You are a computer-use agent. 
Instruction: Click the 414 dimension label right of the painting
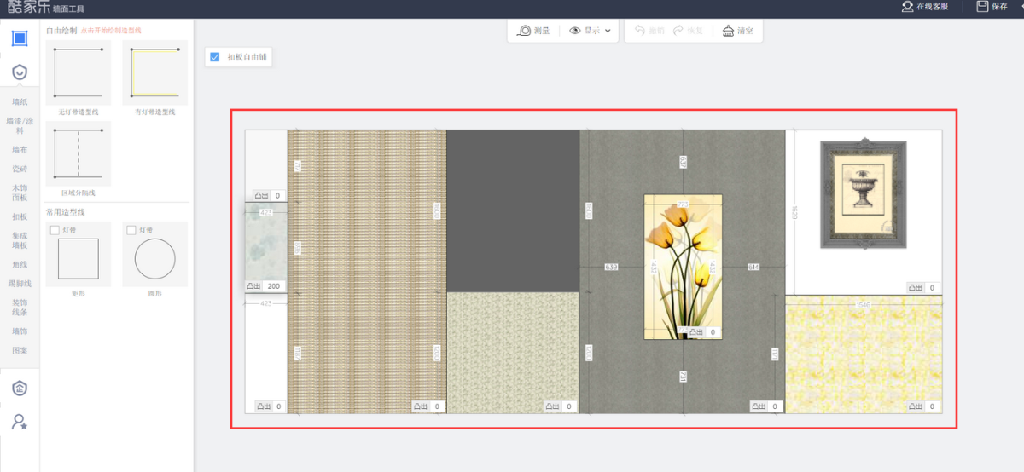coord(754,267)
